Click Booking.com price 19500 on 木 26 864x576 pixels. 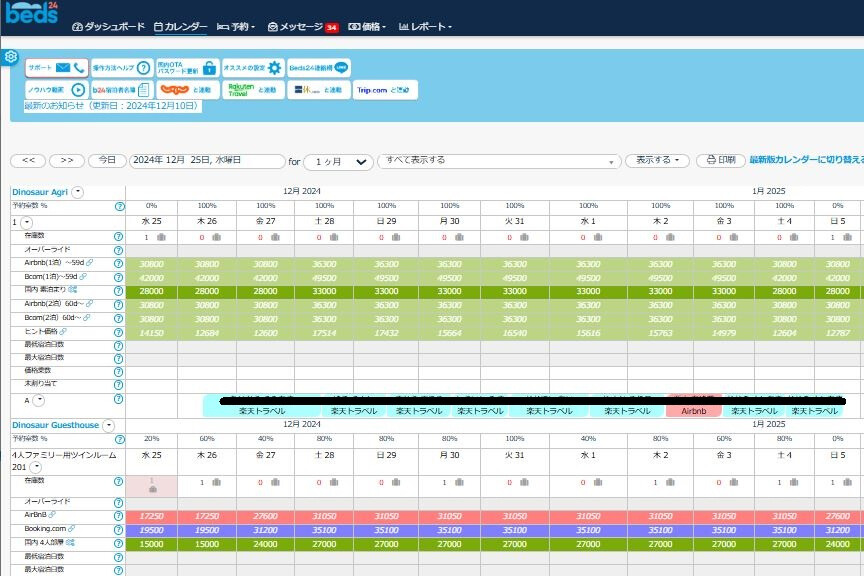pyautogui.click(x=207, y=530)
